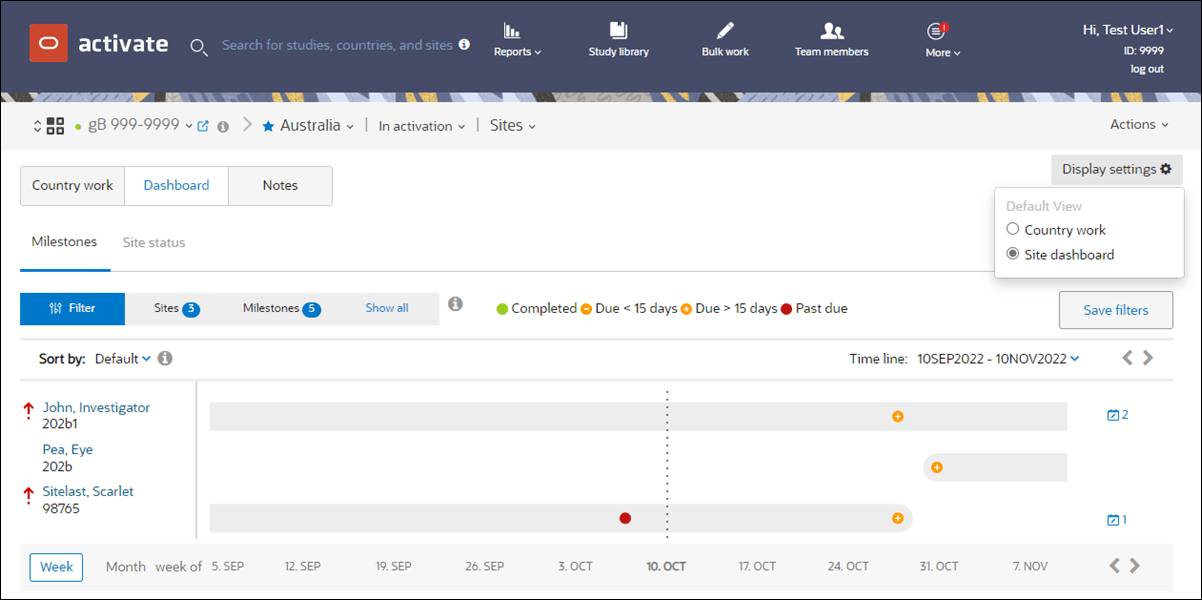This screenshot has width=1202, height=600.
Task: Switch to the Site status tab
Action: pyautogui.click(x=154, y=242)
